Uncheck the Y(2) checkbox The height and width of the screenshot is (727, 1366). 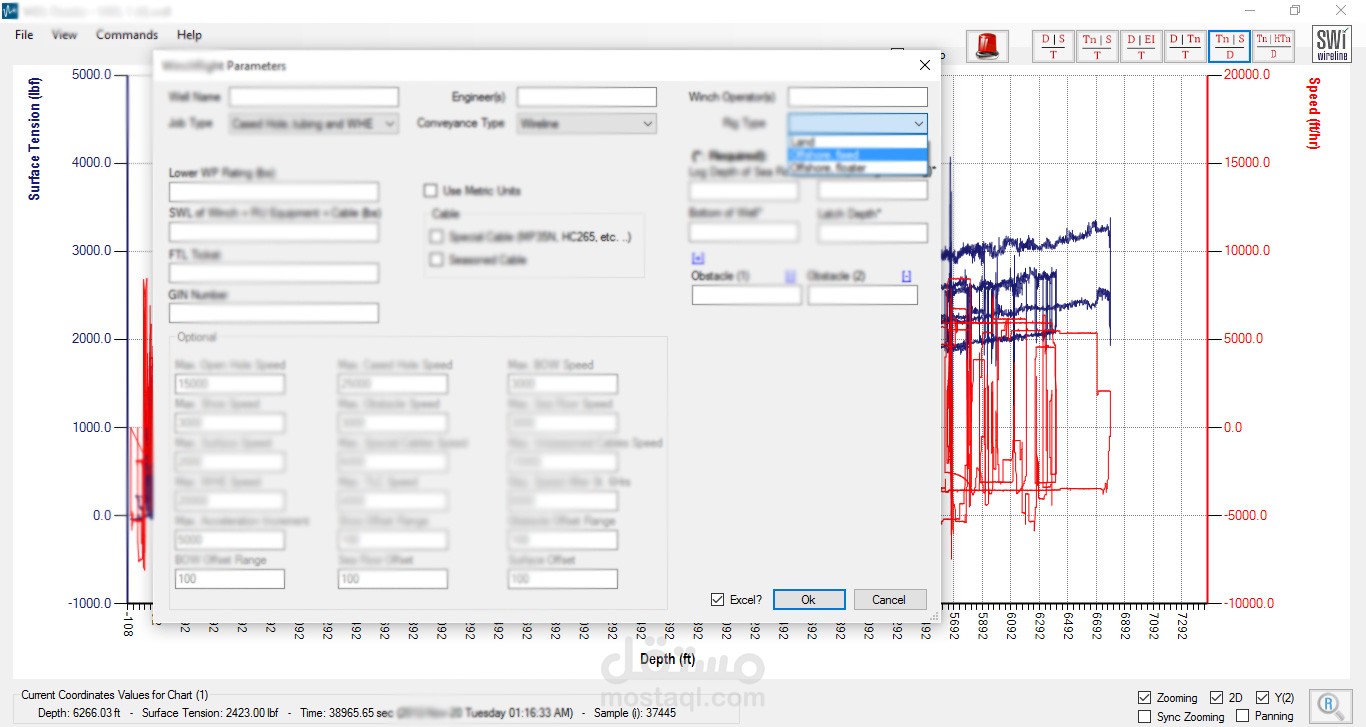pyautogui.click(x=1262, y=698)
